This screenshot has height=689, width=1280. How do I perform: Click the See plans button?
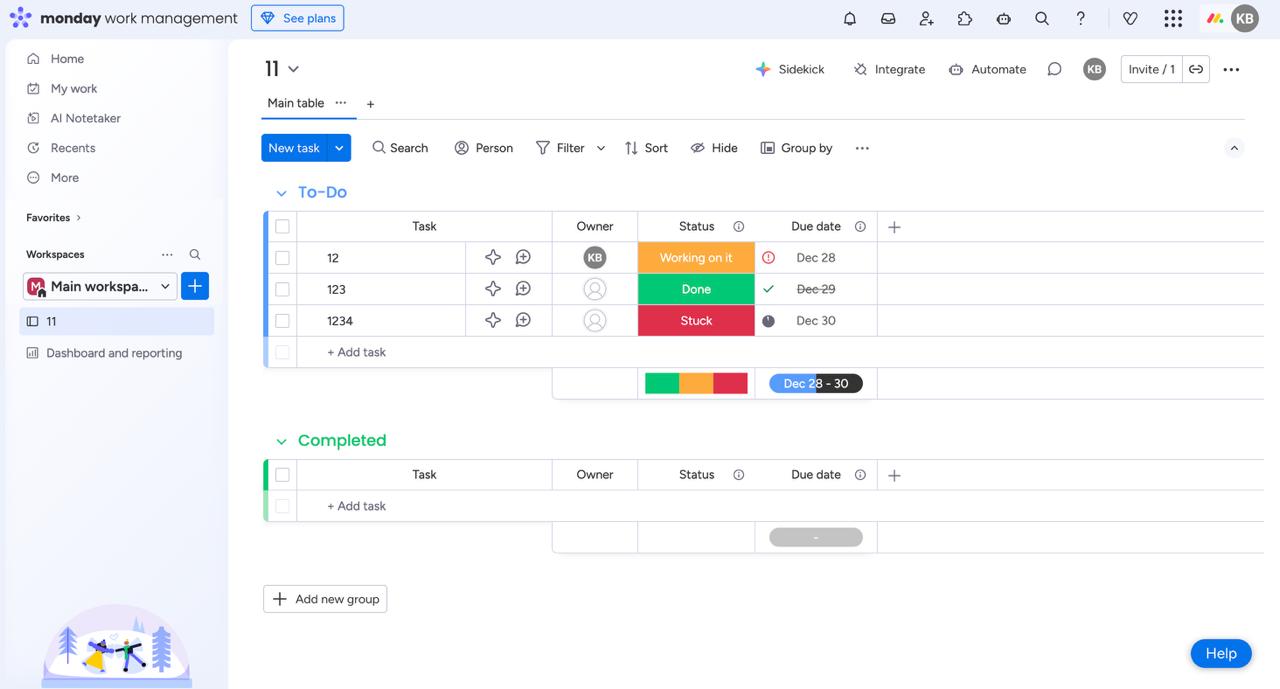click(297, 18)
